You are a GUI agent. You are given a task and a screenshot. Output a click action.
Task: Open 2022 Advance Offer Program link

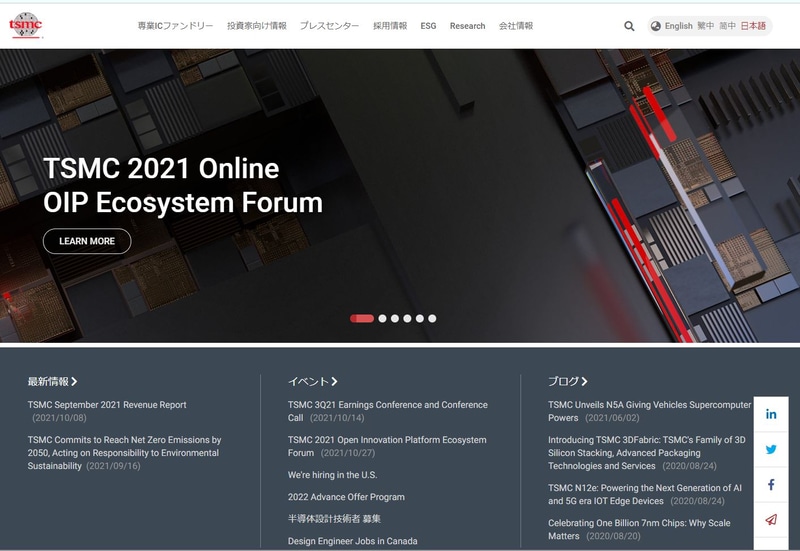[x=346, y=496]
